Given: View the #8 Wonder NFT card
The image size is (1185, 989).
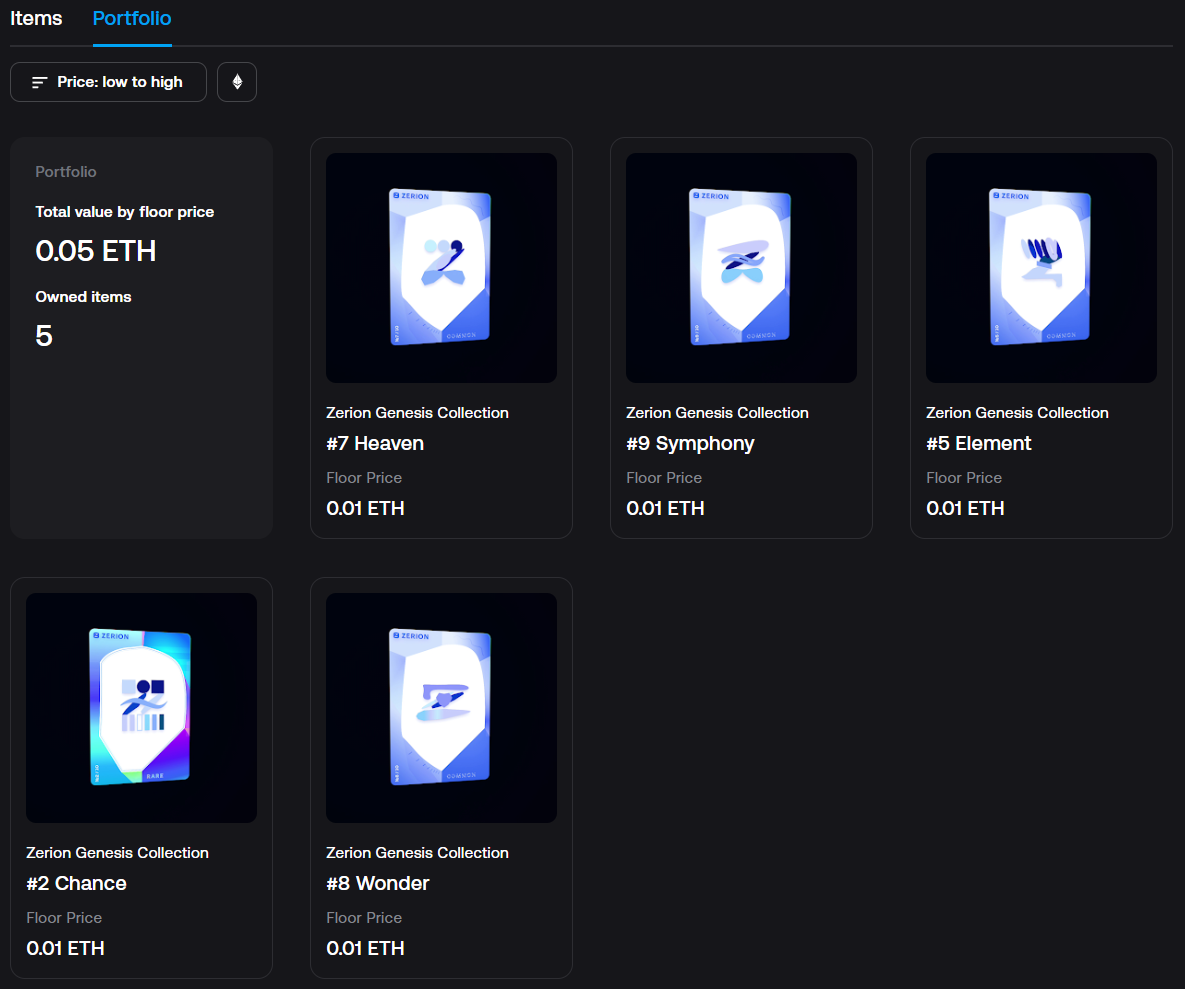Looking at the screenshot, I should pyautogui.click(x=441, y=707).
